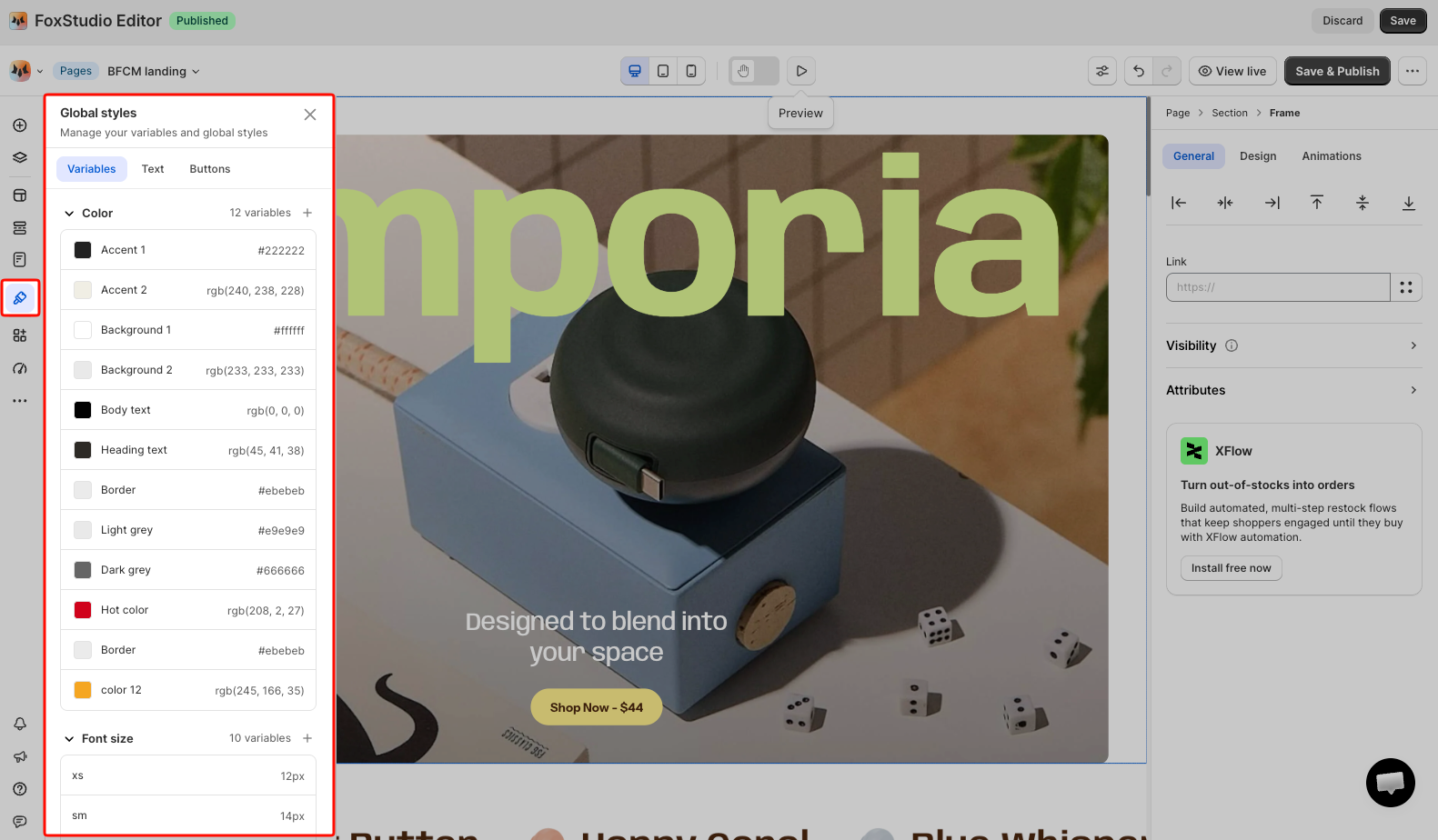
Task: Switch to tablet device view
Action: point(663,71)
